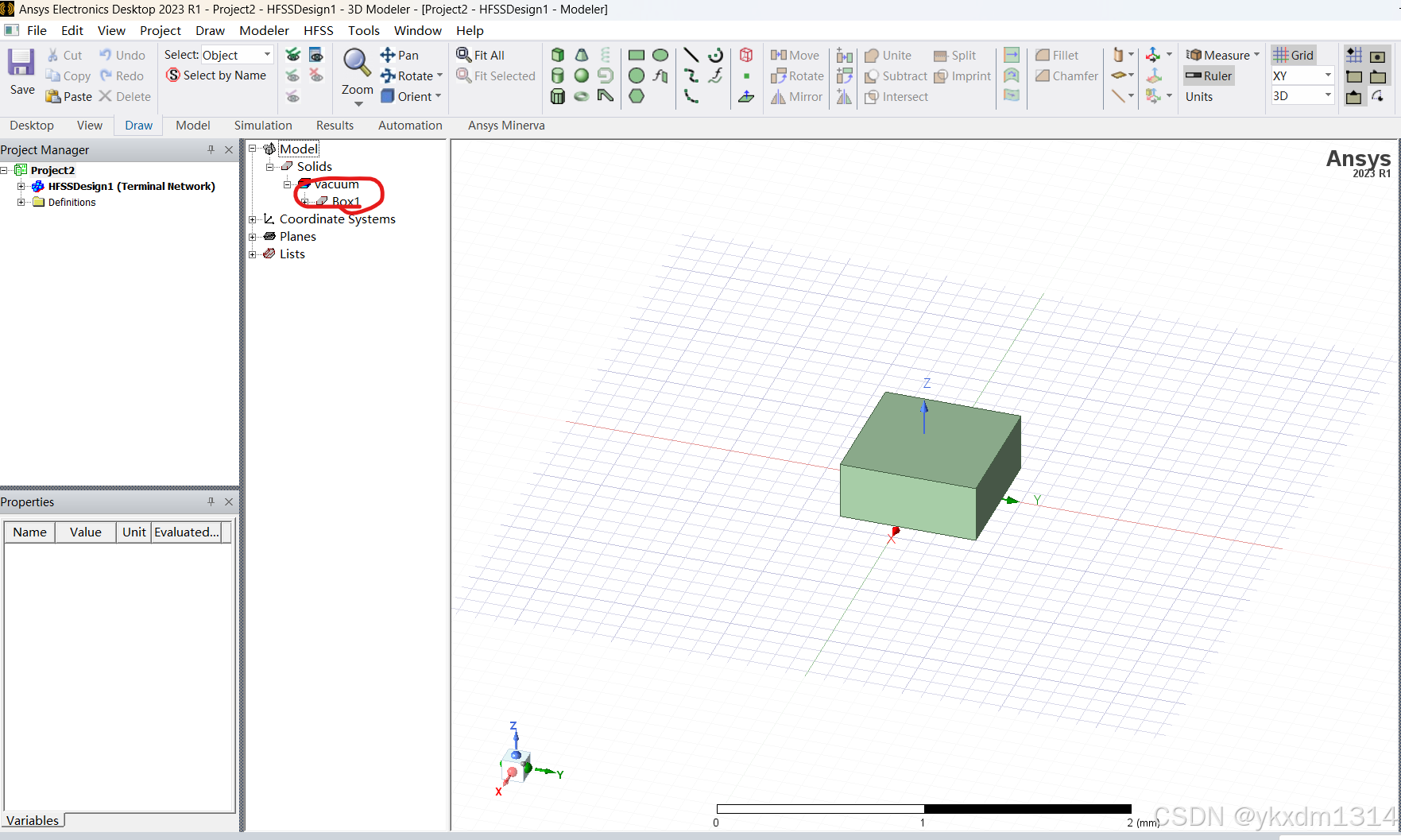Viewport: 1401px width, 840px height.
Task: Open the Variables tab in Properties
Action: 33,820
